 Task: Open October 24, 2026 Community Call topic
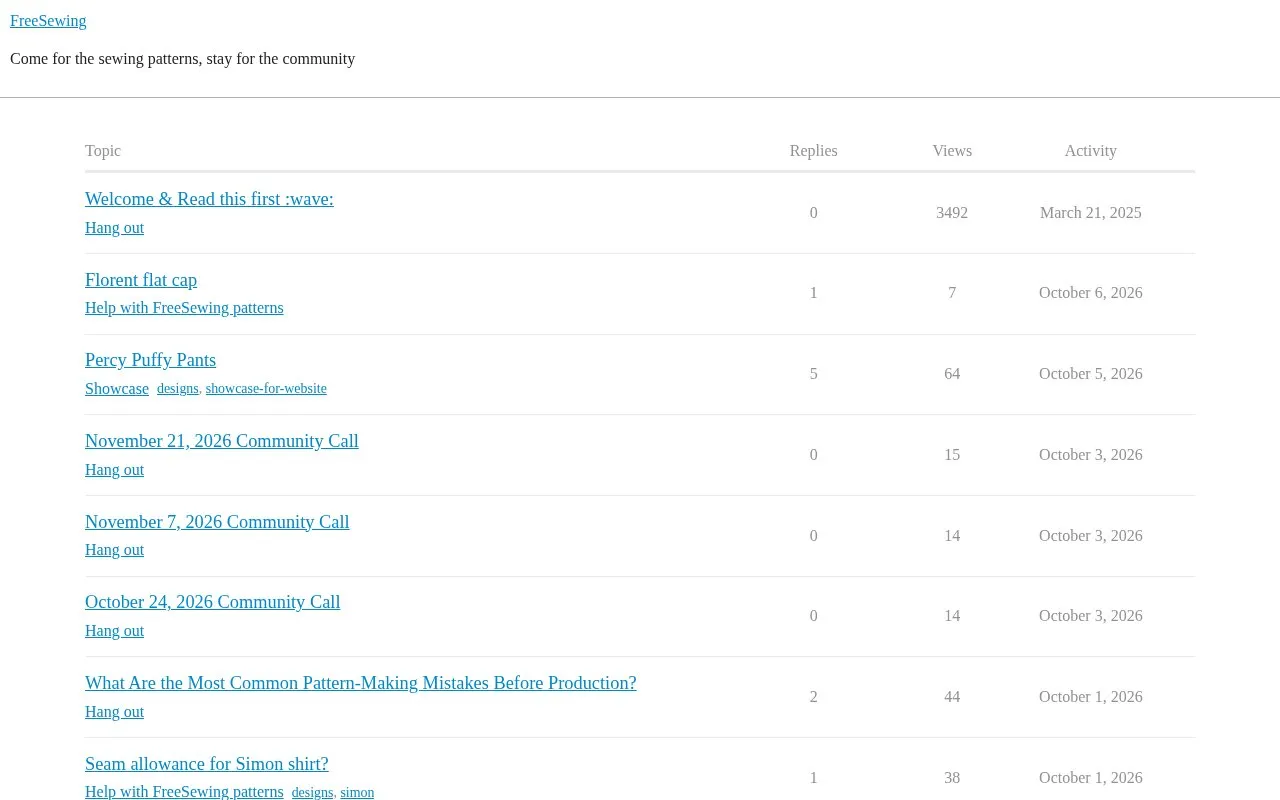[x=212, y=602]
